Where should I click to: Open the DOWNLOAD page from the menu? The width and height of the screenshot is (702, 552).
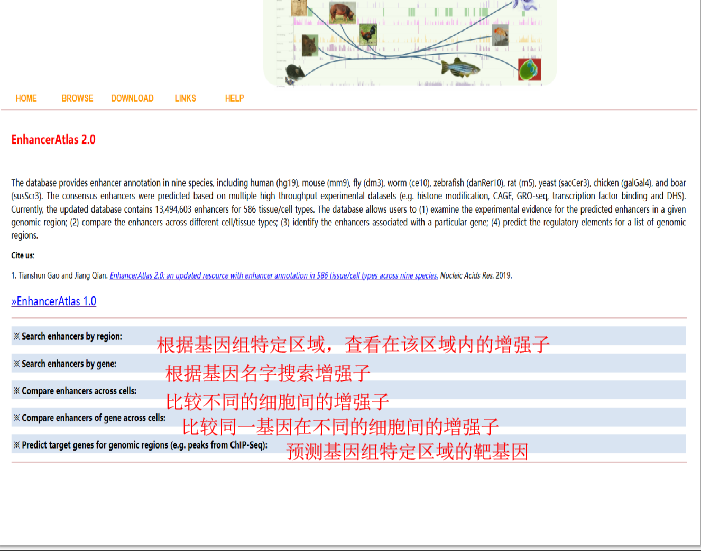132,99
